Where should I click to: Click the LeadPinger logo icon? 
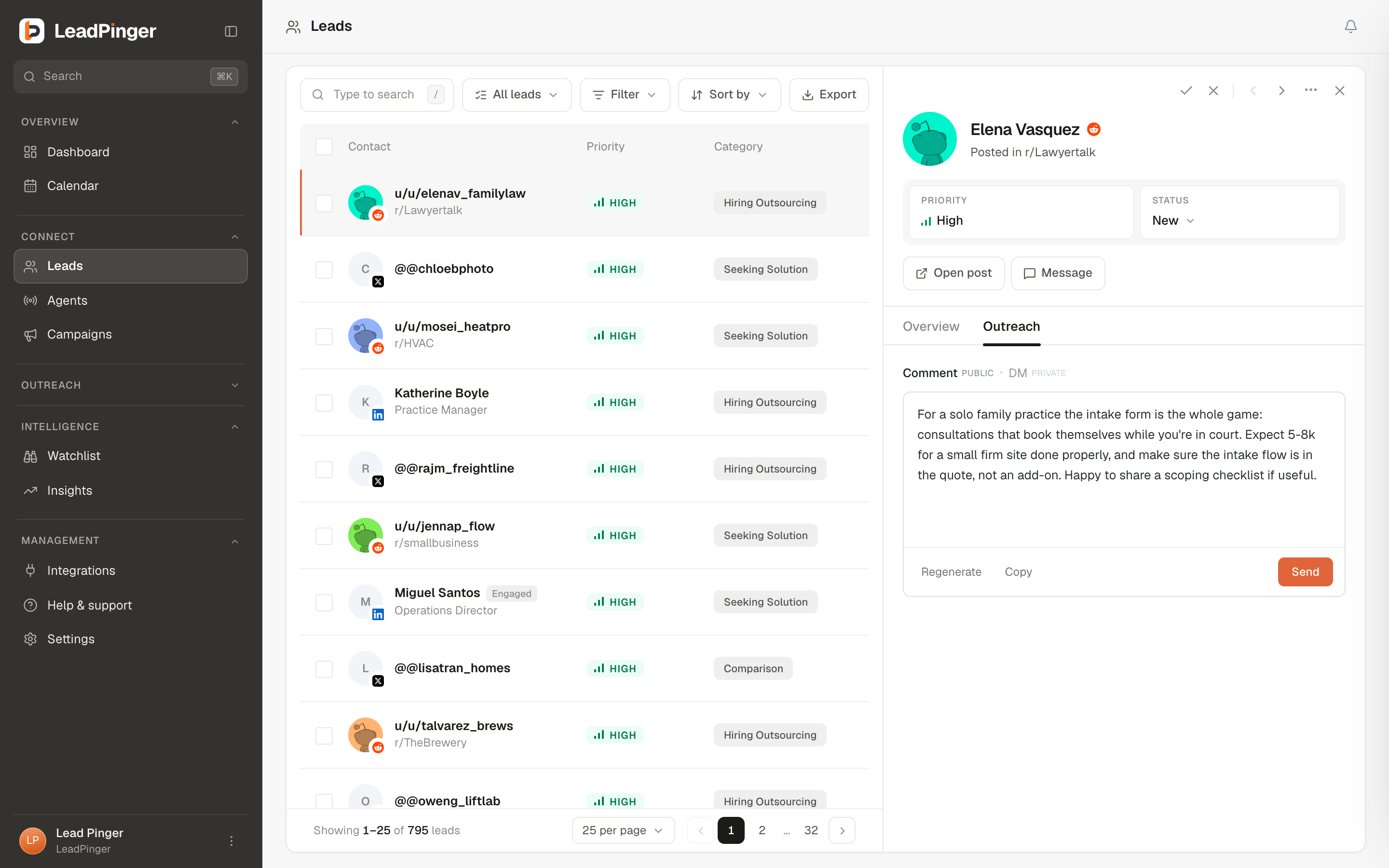click(x=31, y=31)
